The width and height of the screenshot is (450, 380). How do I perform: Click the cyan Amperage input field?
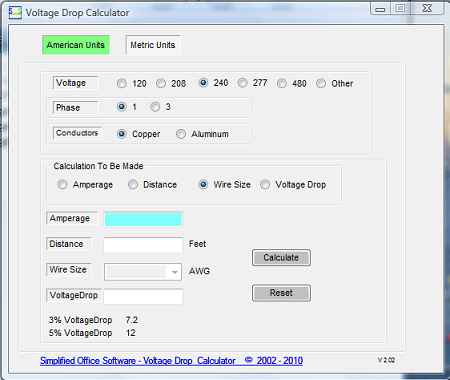[x=143, y=220]
